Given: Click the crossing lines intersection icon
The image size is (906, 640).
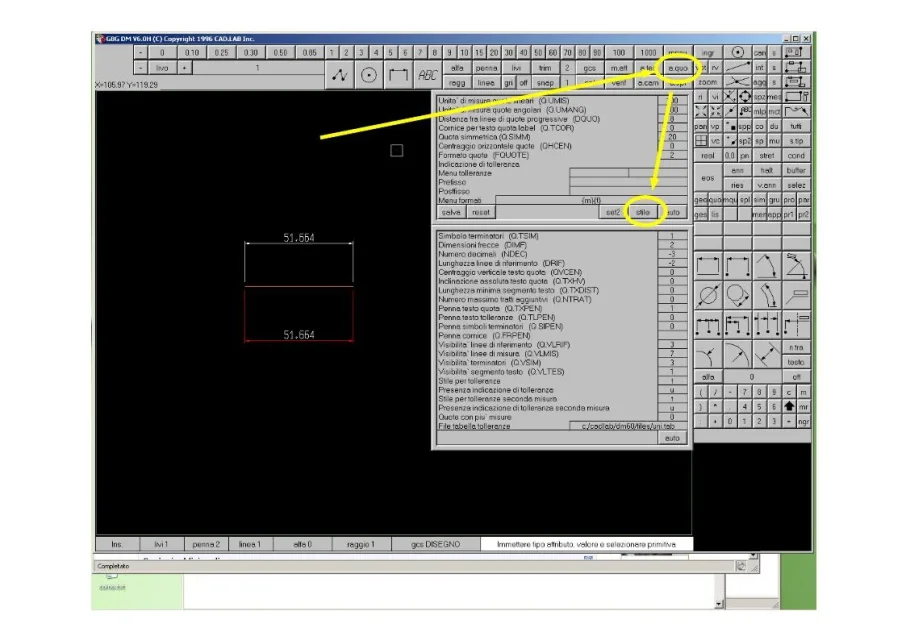Looking at the screenshot, I should 737,82.
